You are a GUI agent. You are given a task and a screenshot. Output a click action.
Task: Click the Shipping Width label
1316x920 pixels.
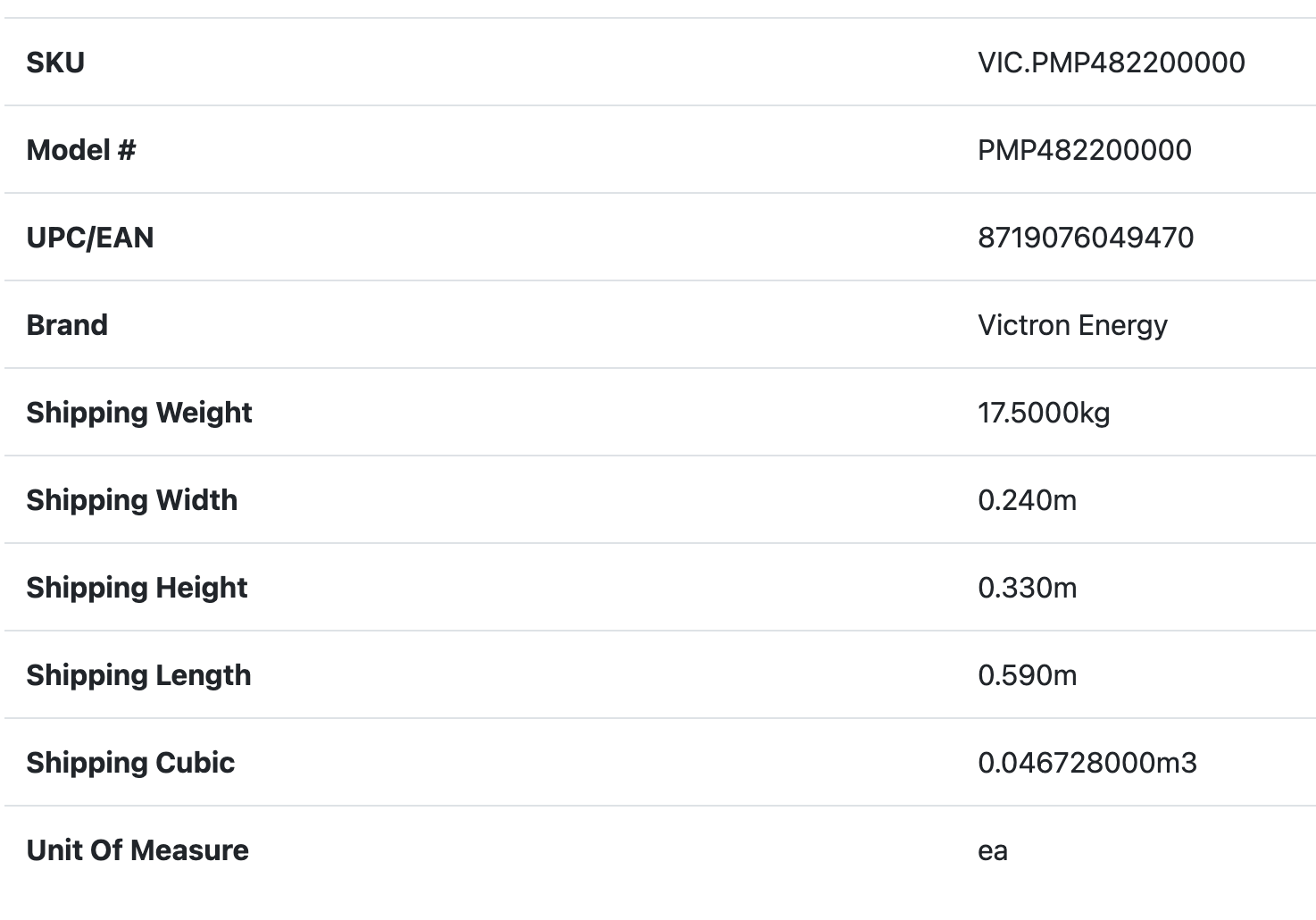pos(132,500)
